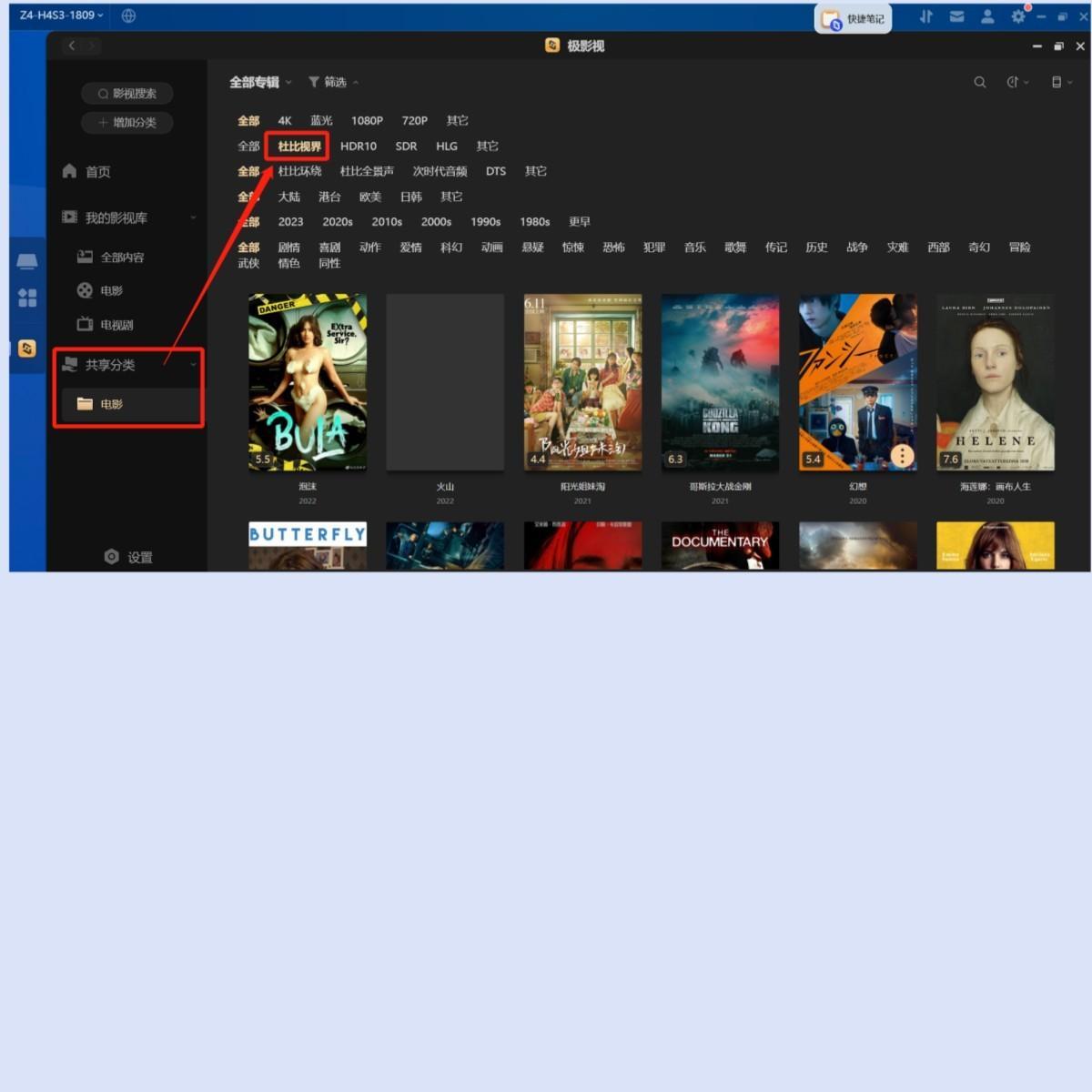Viewport: 1092px width, 1092px height.
Task: Collapse 共享分类 using its chevron
Action: pos(193,365)
